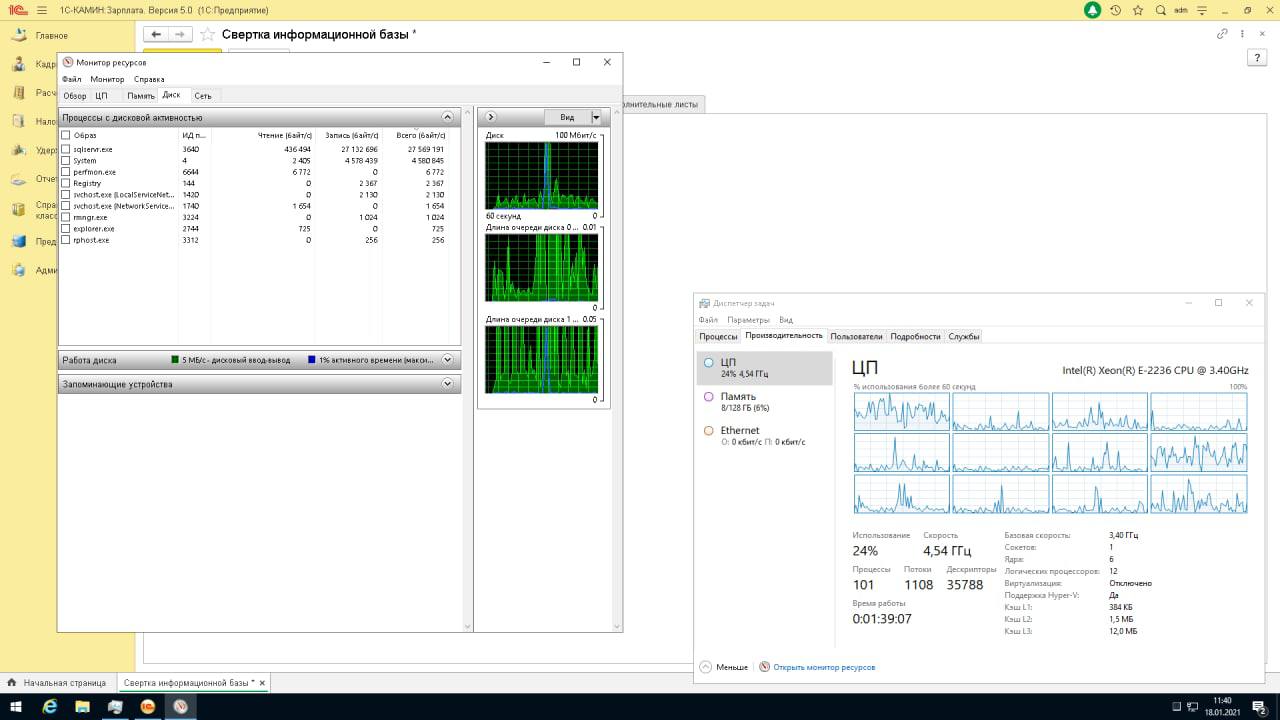Open File Explorer from taskbar

82,707
